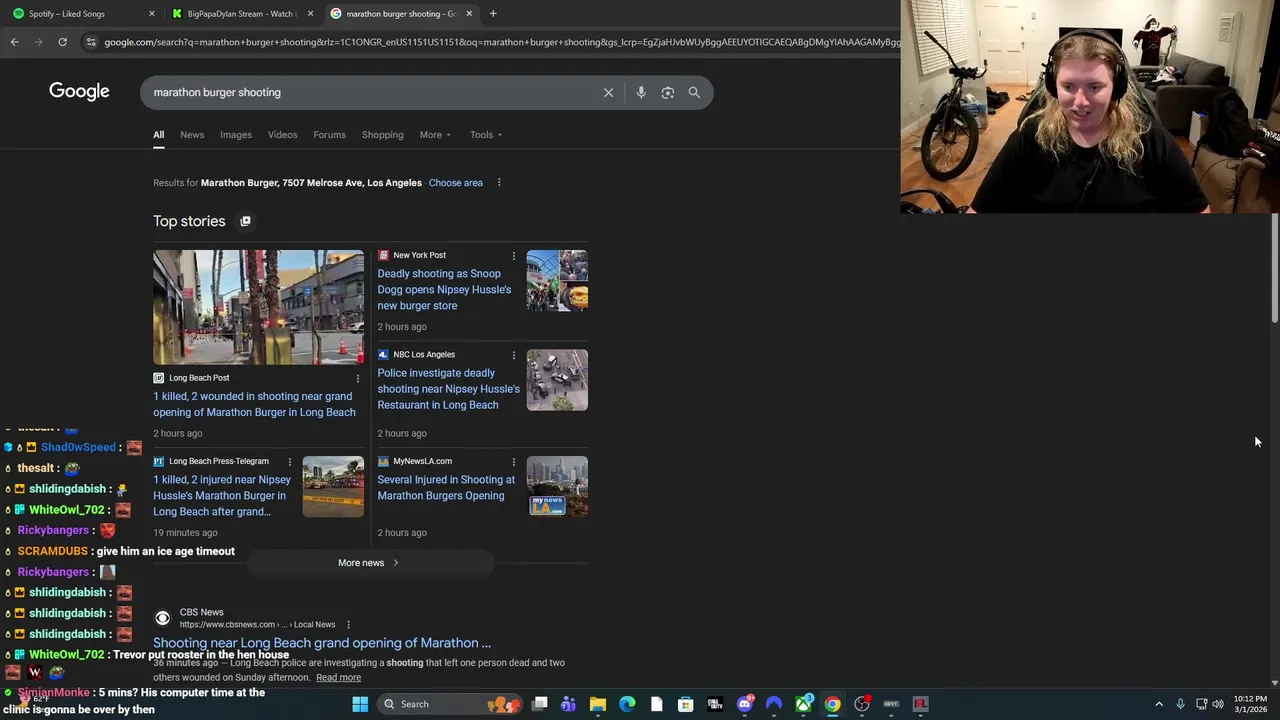The width and height of the screenshot is (1280, 720).
Task: Open options menu for Long Beach Post story
Action: 358,379
